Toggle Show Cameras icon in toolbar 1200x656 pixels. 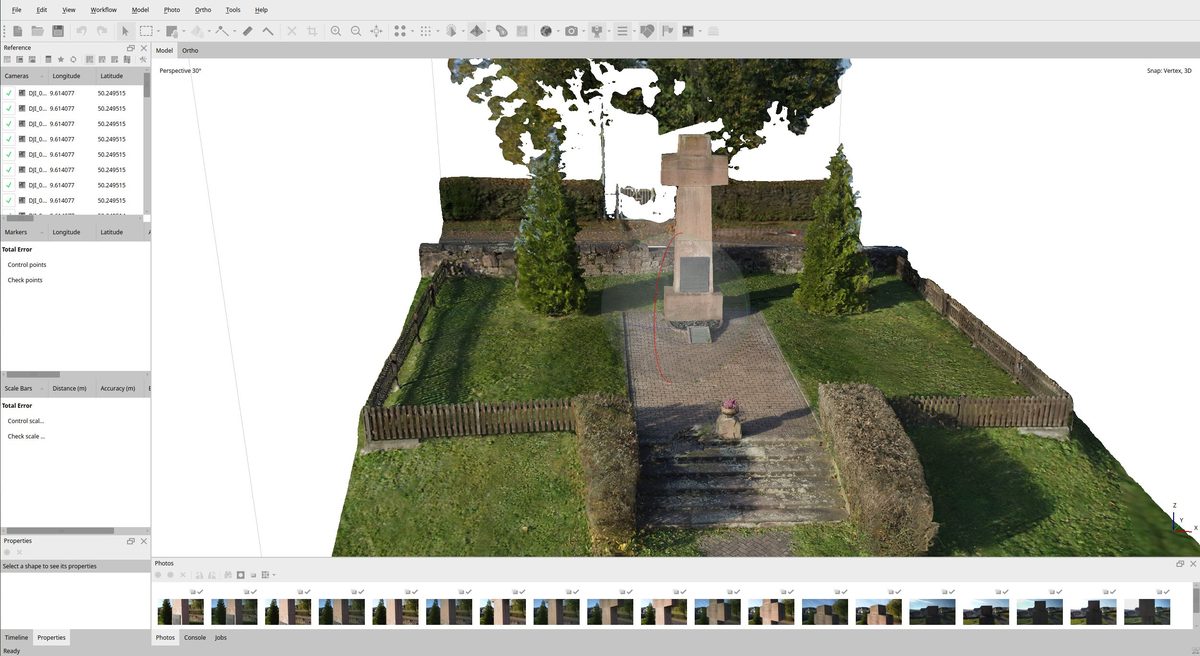point(571,31)
